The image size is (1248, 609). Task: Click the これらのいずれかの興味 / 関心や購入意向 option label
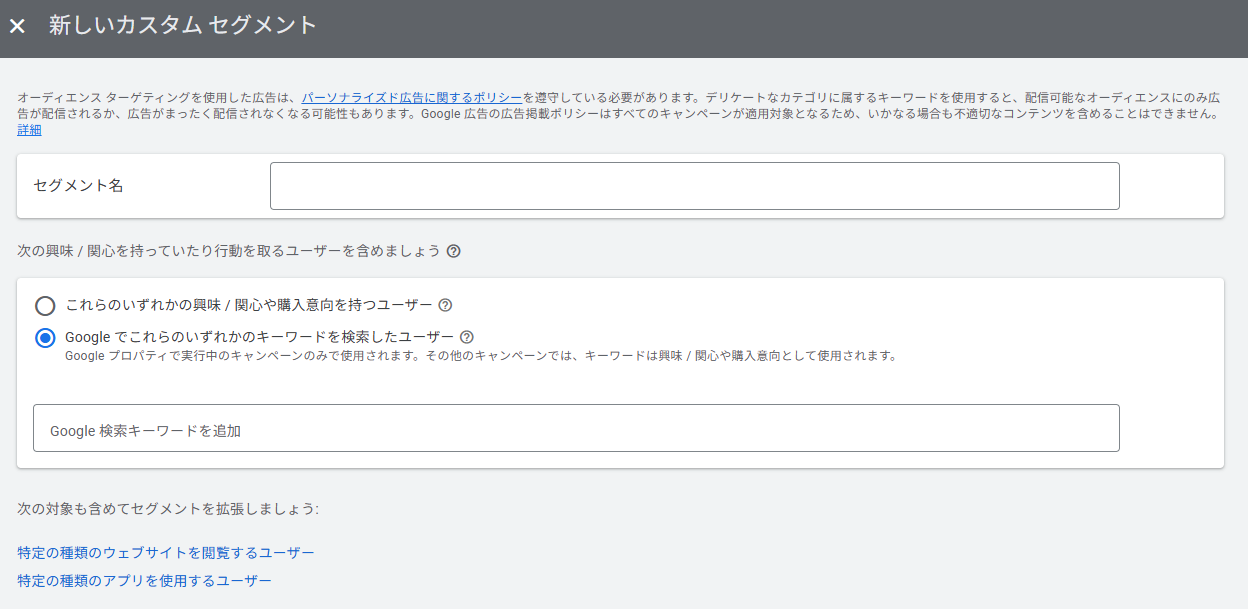[x=248, y=305]
